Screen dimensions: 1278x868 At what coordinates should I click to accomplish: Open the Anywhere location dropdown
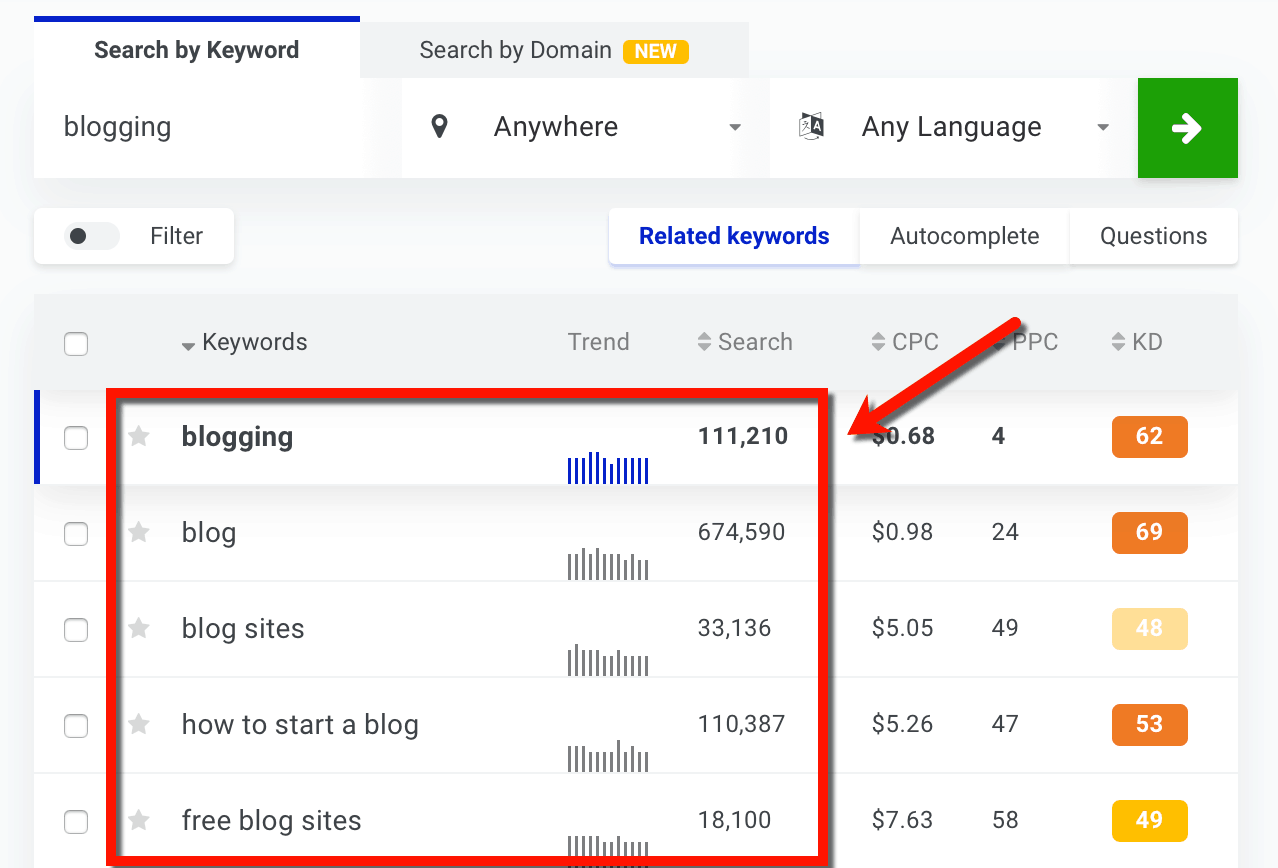(x=585, y=127)
